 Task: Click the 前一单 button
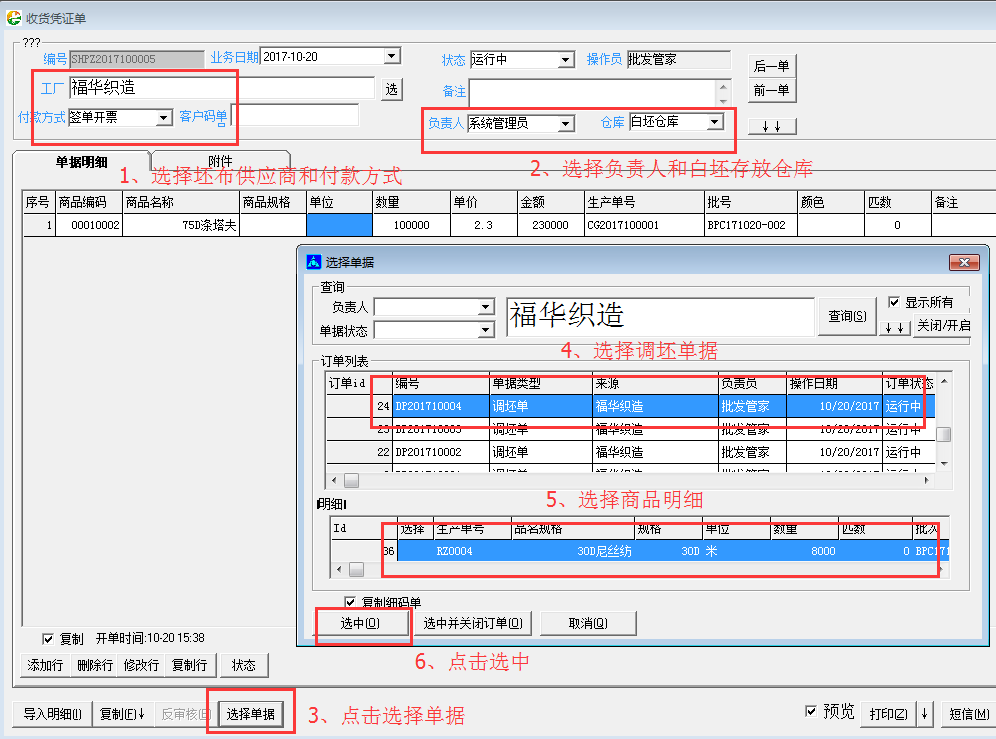click(x=771, y=90)
